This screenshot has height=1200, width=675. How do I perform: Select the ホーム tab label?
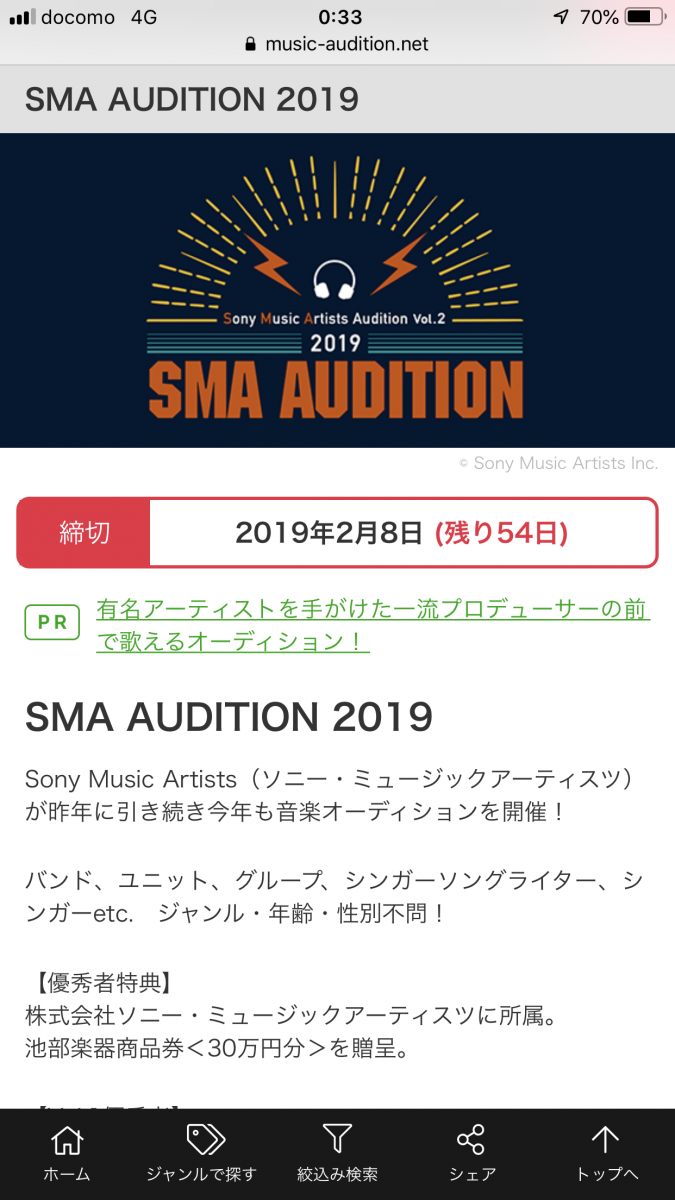(x=66, y=1174)
